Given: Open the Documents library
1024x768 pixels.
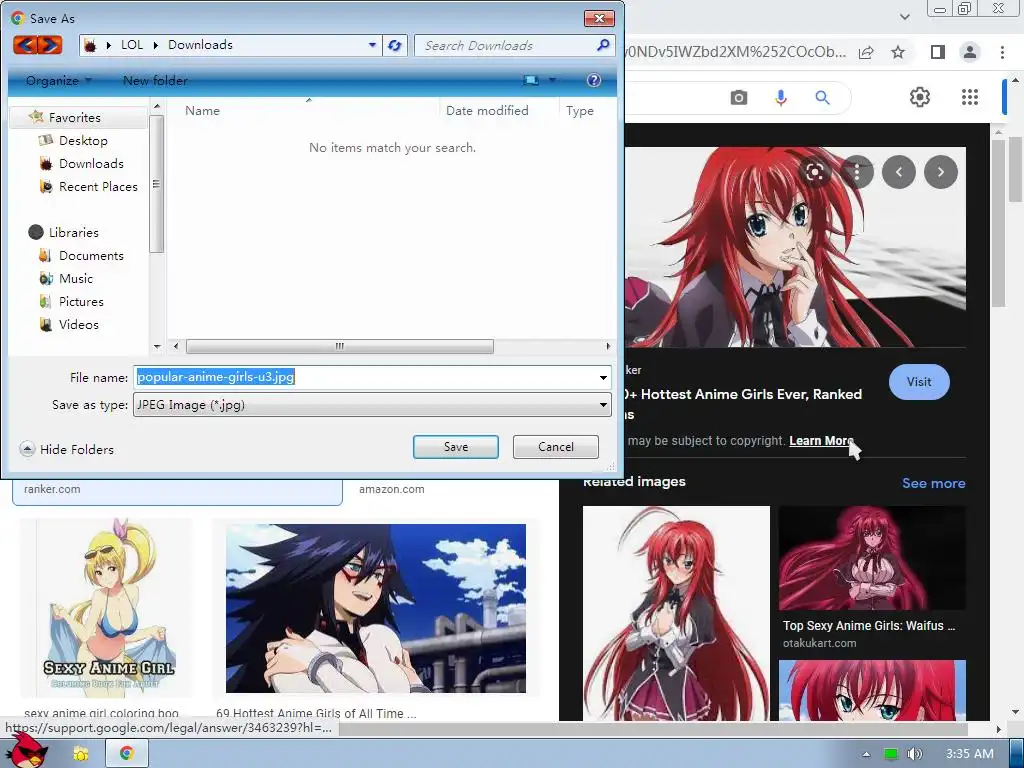Looking at the screenshot, I should pos(91,255).
